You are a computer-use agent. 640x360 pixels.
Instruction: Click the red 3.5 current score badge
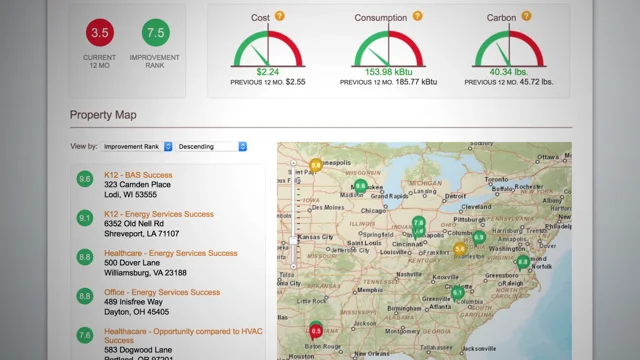coord(100,33)
